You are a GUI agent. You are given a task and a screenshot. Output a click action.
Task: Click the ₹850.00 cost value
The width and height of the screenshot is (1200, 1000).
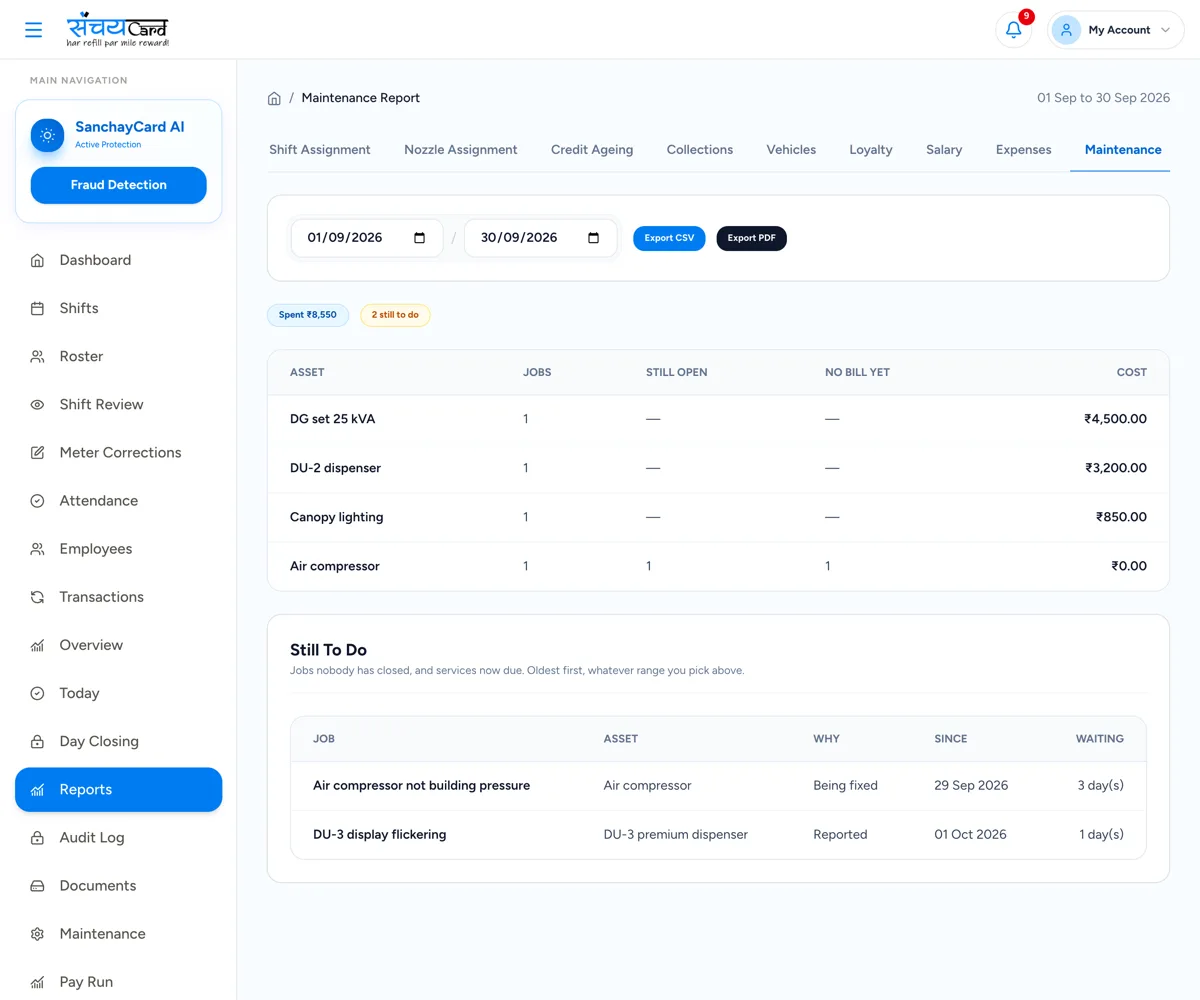[x=1121, y=517]
